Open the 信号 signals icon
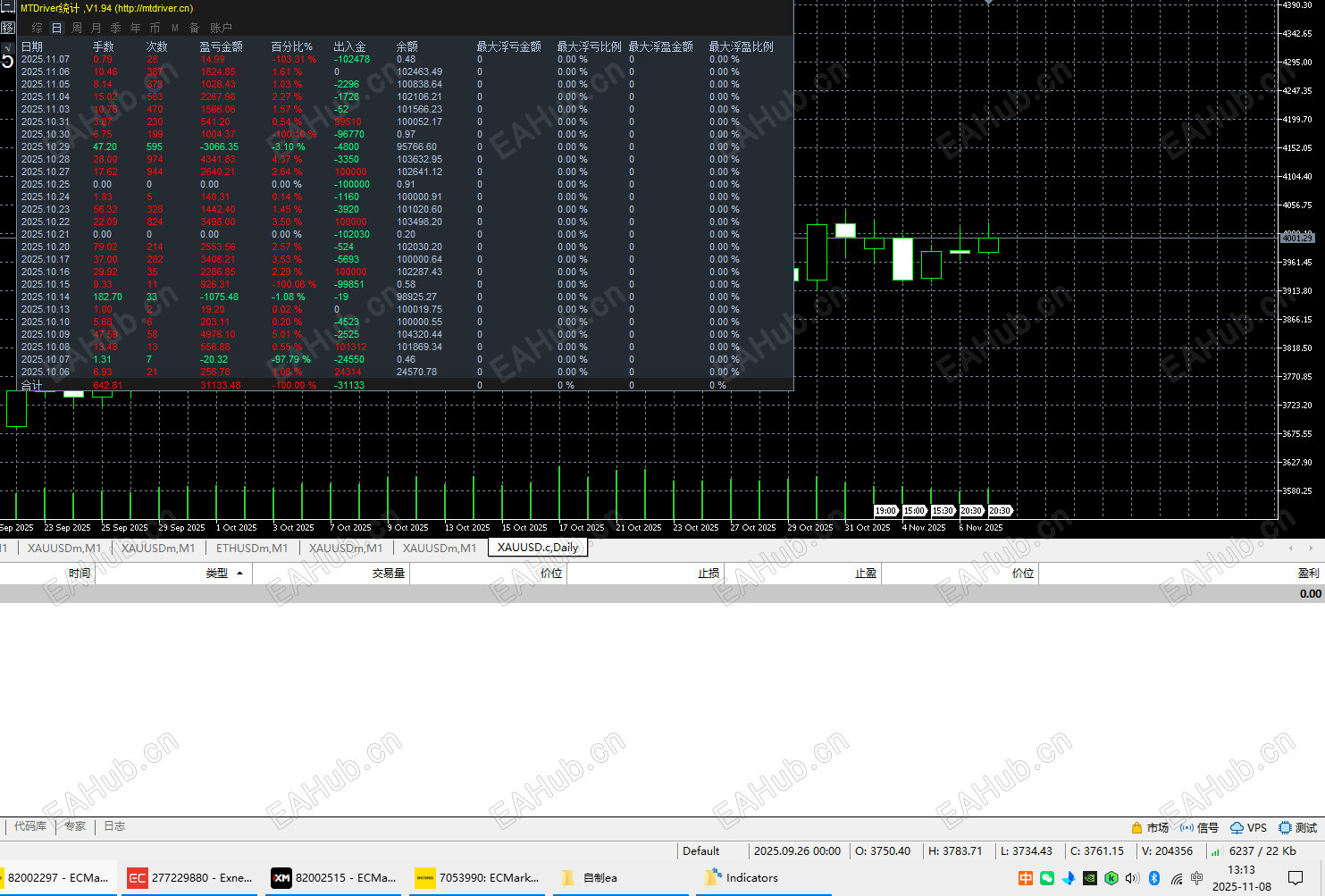This screenshot has height=896, width=1325. point(1187,828)
